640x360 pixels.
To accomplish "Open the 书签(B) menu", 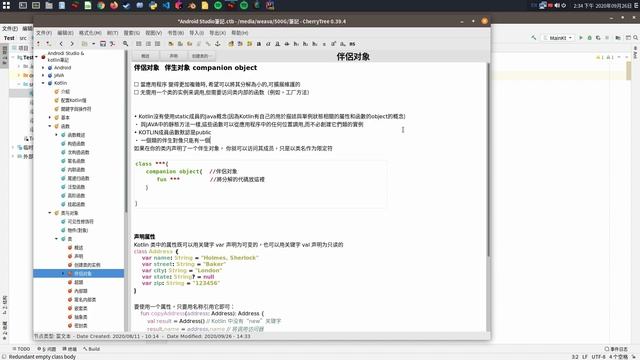I will click(176, 33).
